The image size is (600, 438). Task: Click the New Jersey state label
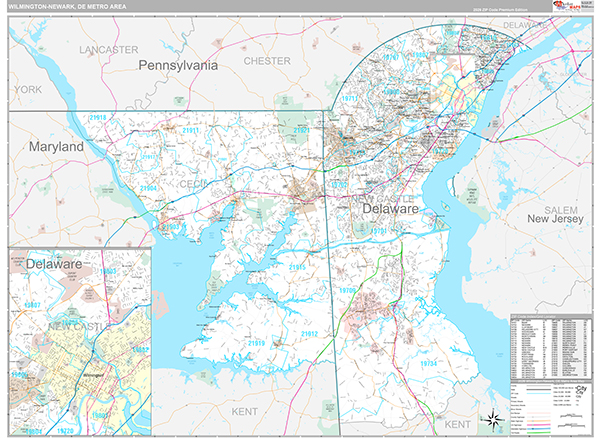click(554, 218)
